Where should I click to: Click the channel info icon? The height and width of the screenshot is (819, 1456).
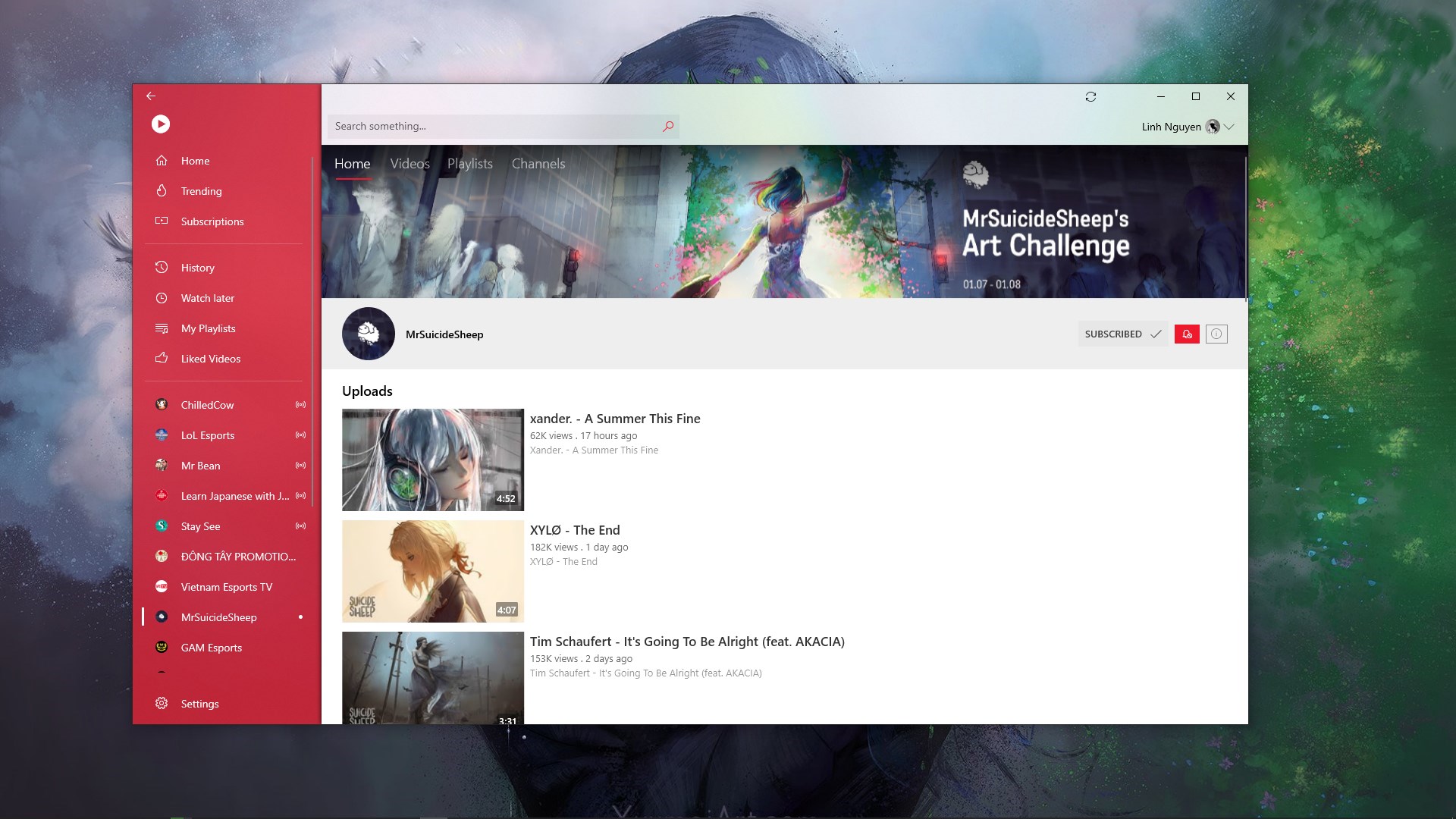(x=1216, y=334)
